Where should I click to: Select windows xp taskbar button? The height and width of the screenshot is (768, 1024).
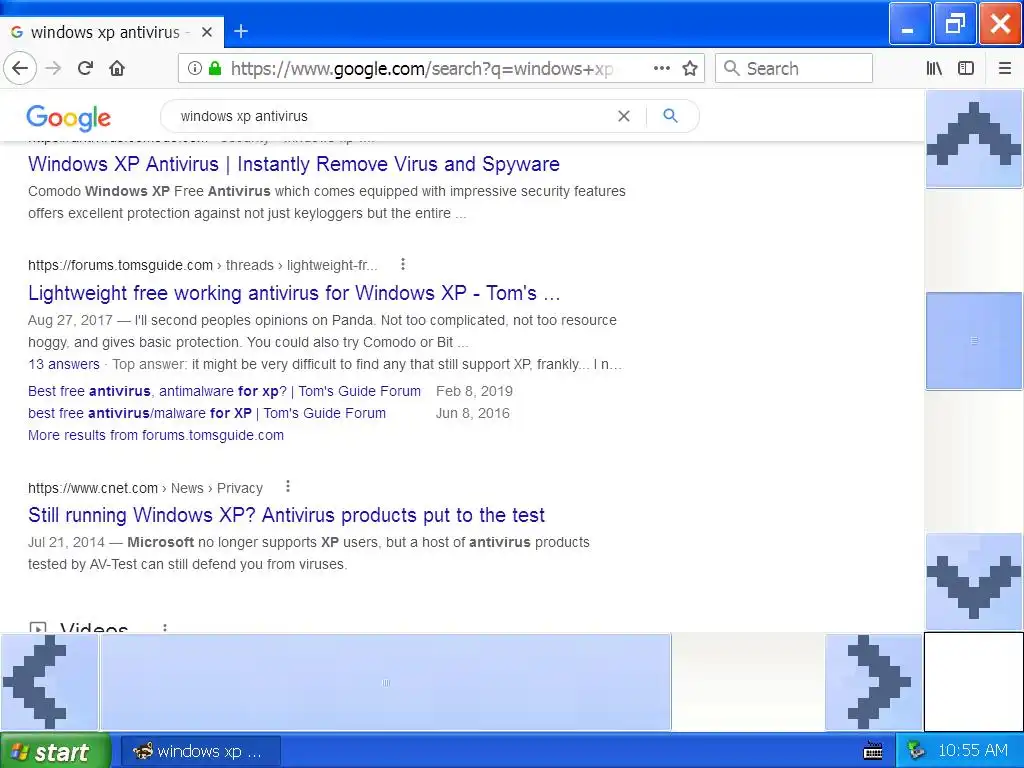(201, 751)
